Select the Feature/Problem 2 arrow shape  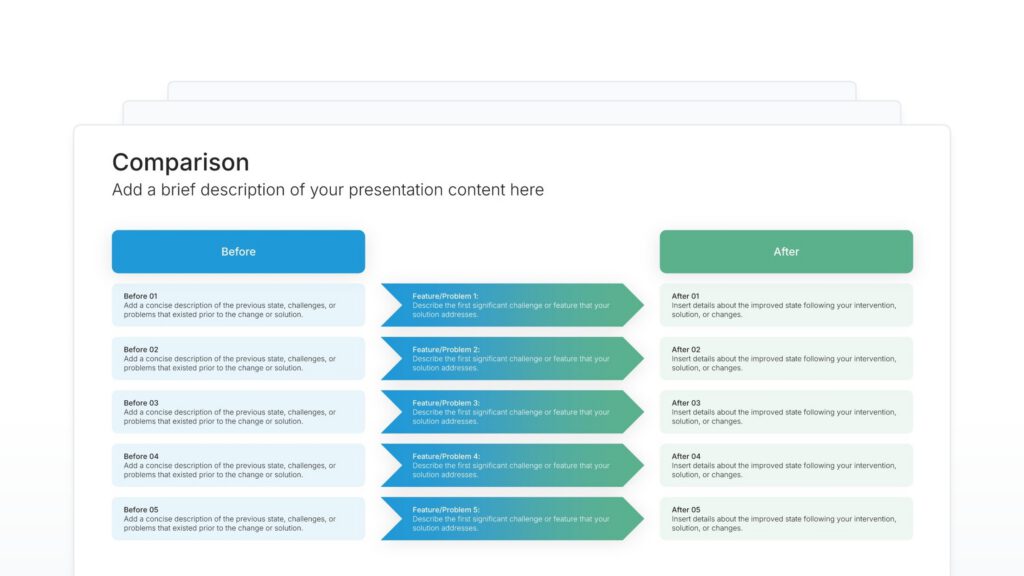(x=511, y=358)
